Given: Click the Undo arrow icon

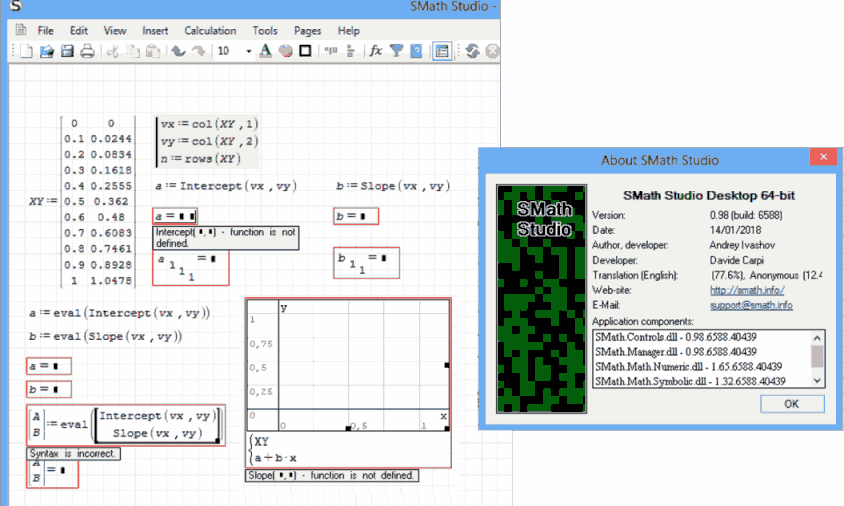Looking at the screenshot, I should (x=178, y=51).
